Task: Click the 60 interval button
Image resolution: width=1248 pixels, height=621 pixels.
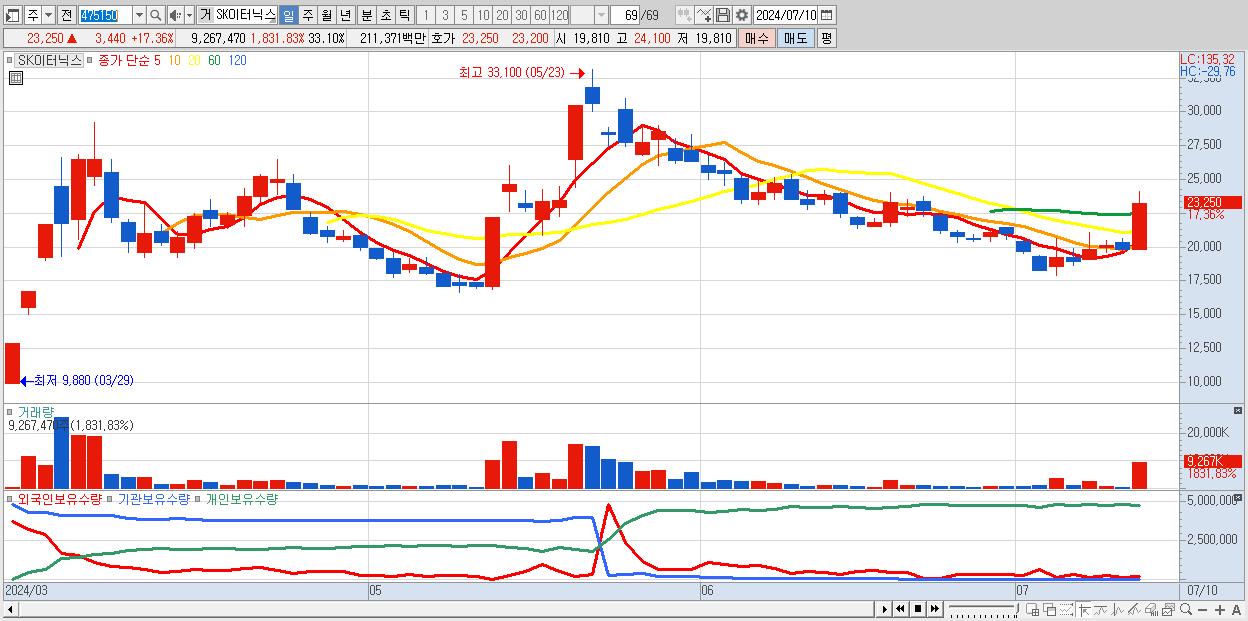Action: tap(540, 15)
